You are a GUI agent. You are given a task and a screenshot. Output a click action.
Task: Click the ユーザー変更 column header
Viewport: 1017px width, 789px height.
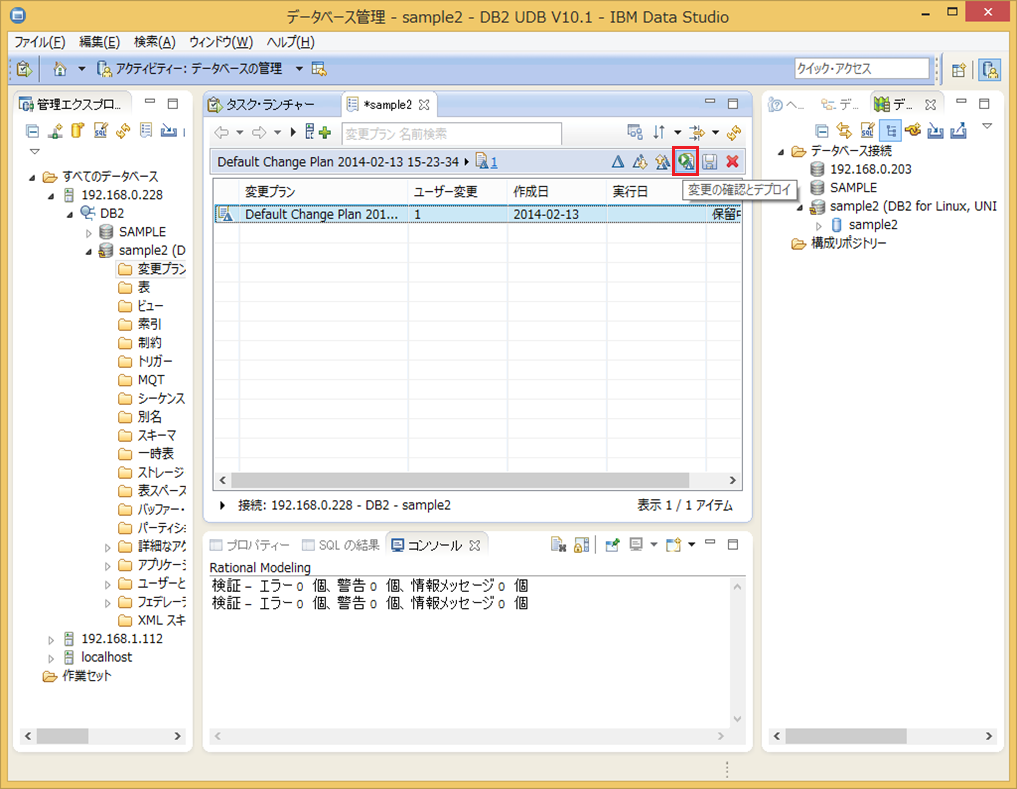click(458, 192)
